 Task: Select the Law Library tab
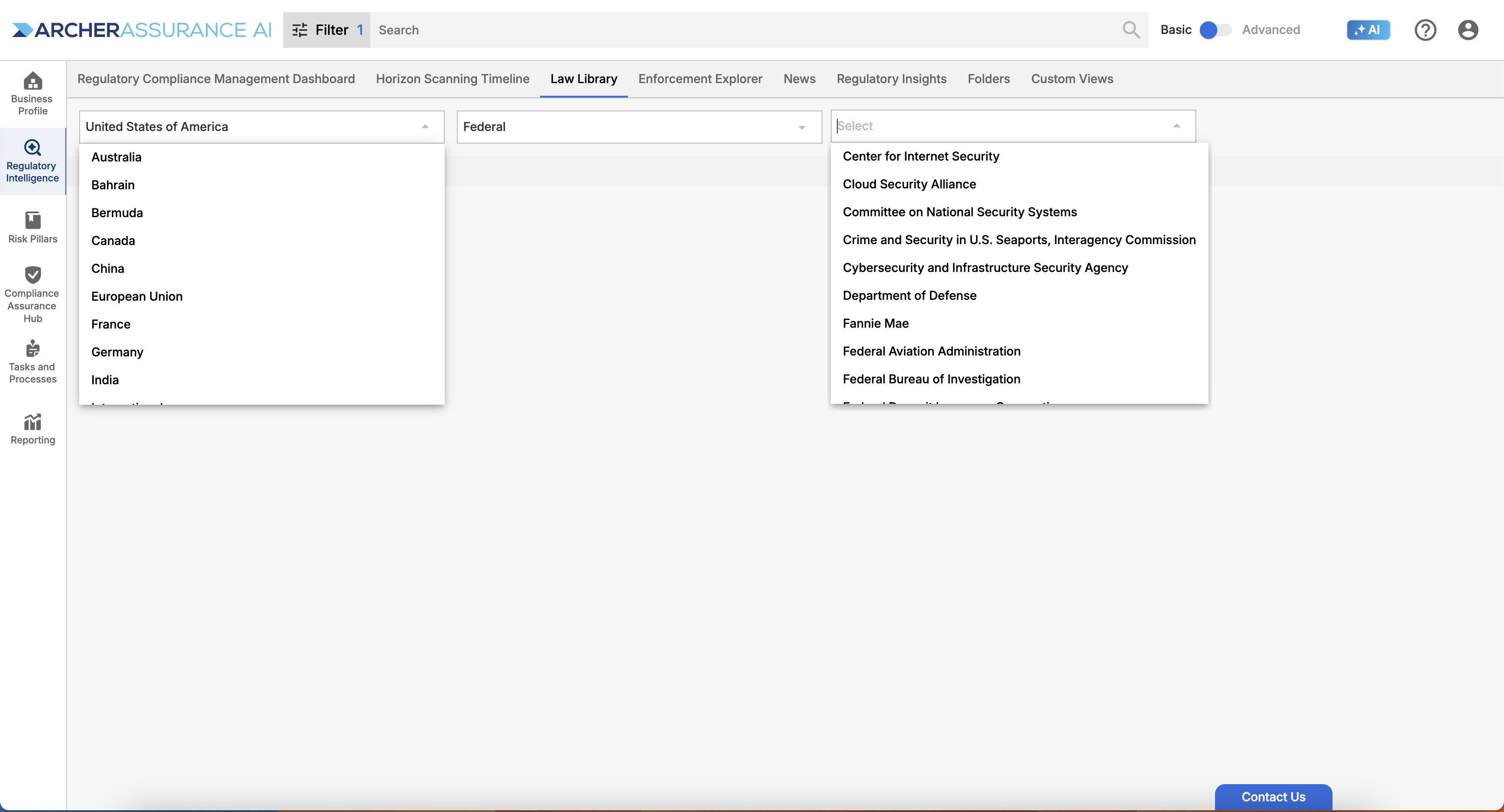point(584,79)
